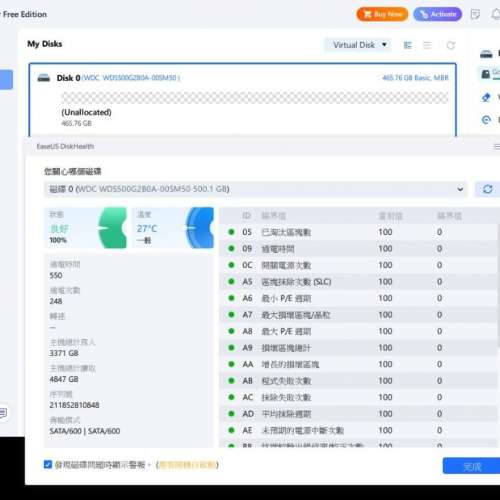Select the attribute row with ID A6
The height and width of the screenshot is (500, 500).
click(x=358, y=298)
